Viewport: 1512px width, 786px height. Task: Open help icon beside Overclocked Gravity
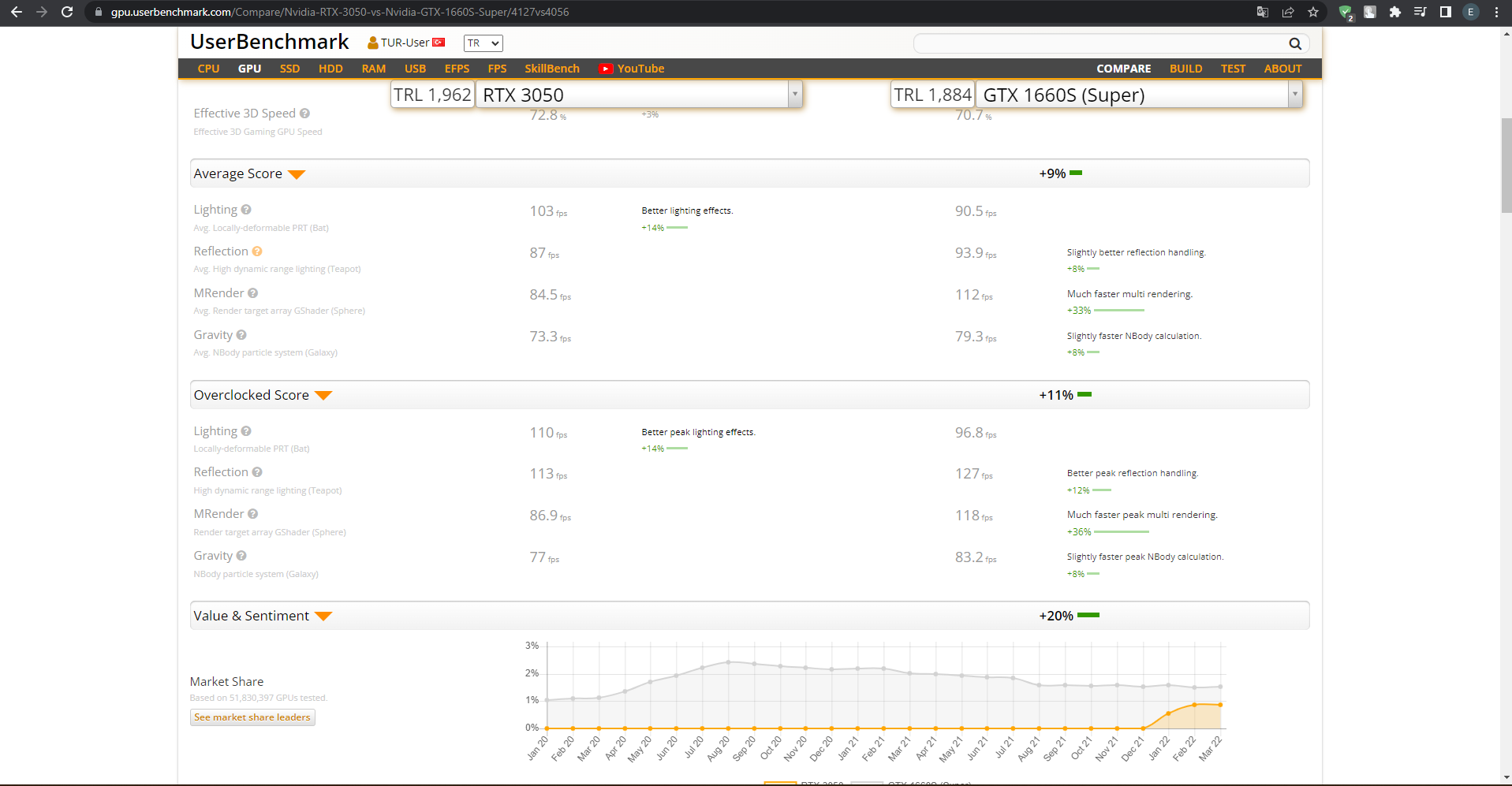(241, 556)
